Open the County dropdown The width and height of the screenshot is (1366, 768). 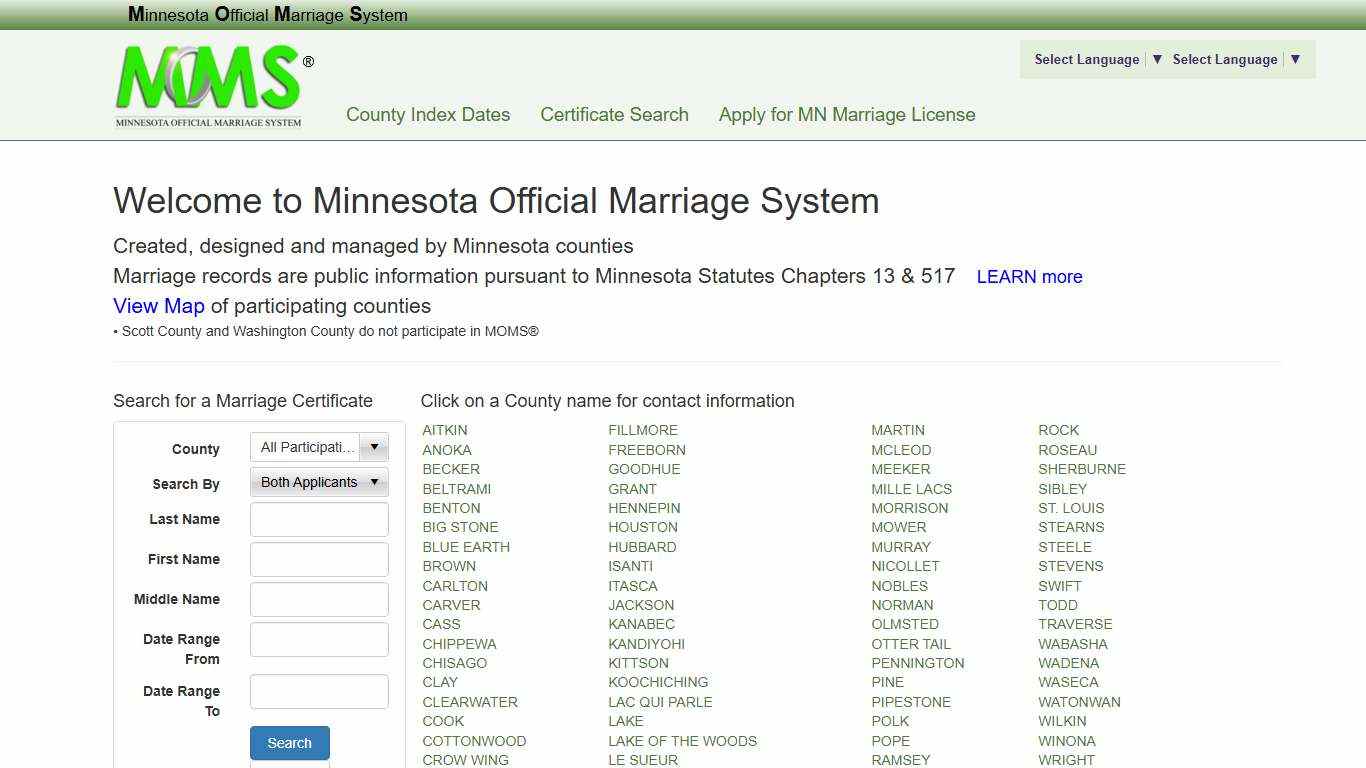318,447
